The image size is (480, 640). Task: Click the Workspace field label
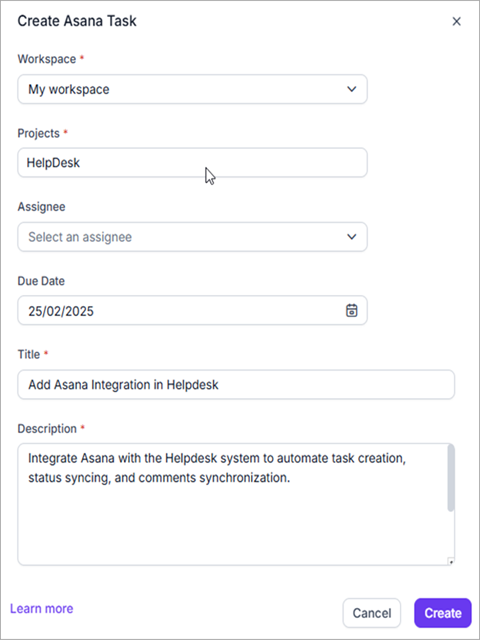[x=47, y=59]
